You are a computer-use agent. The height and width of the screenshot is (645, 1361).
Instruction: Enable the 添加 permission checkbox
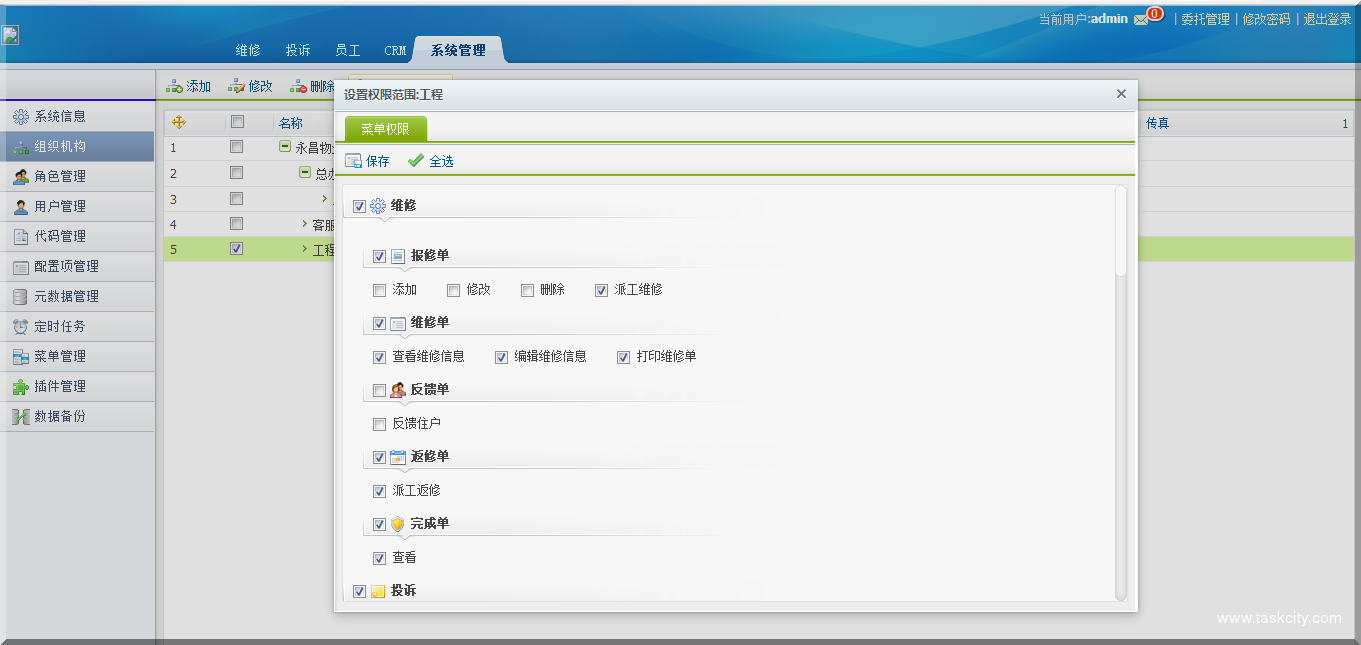point(379,290)
